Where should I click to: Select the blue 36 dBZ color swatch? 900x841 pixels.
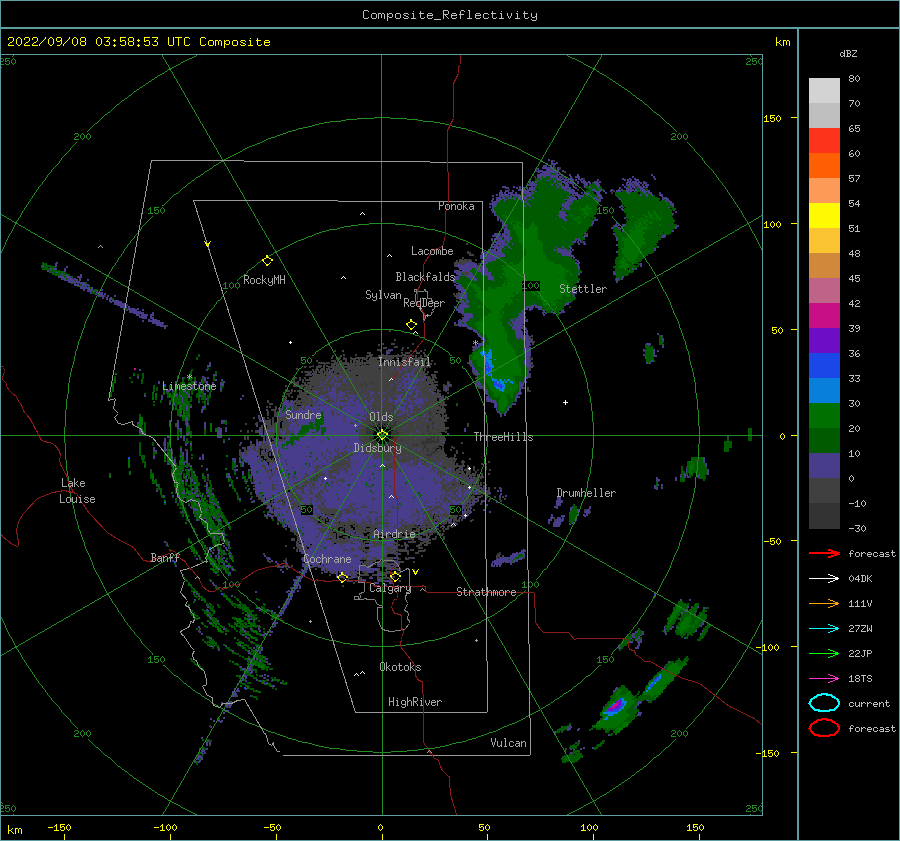824,365
